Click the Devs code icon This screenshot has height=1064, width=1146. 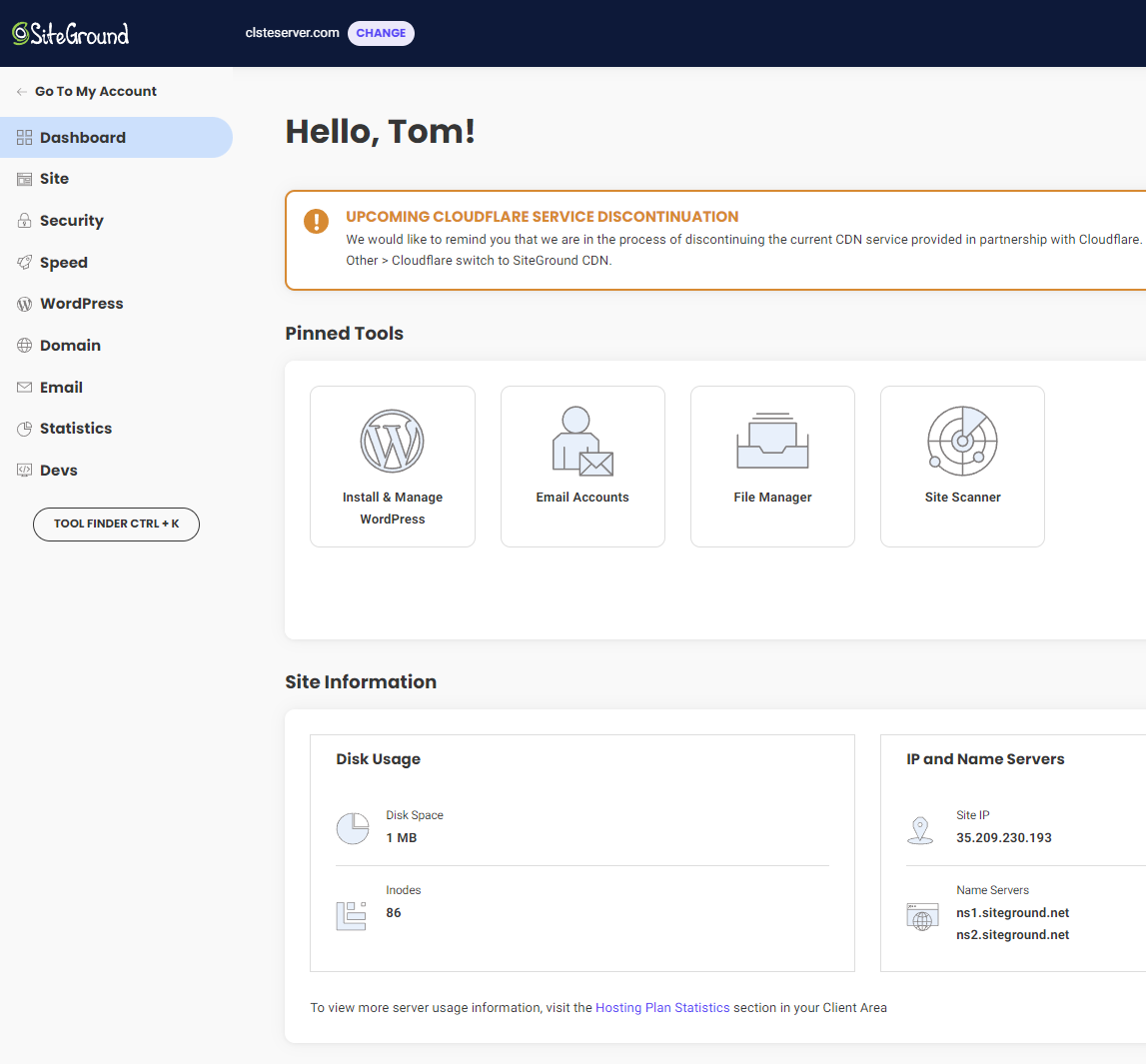24,470
